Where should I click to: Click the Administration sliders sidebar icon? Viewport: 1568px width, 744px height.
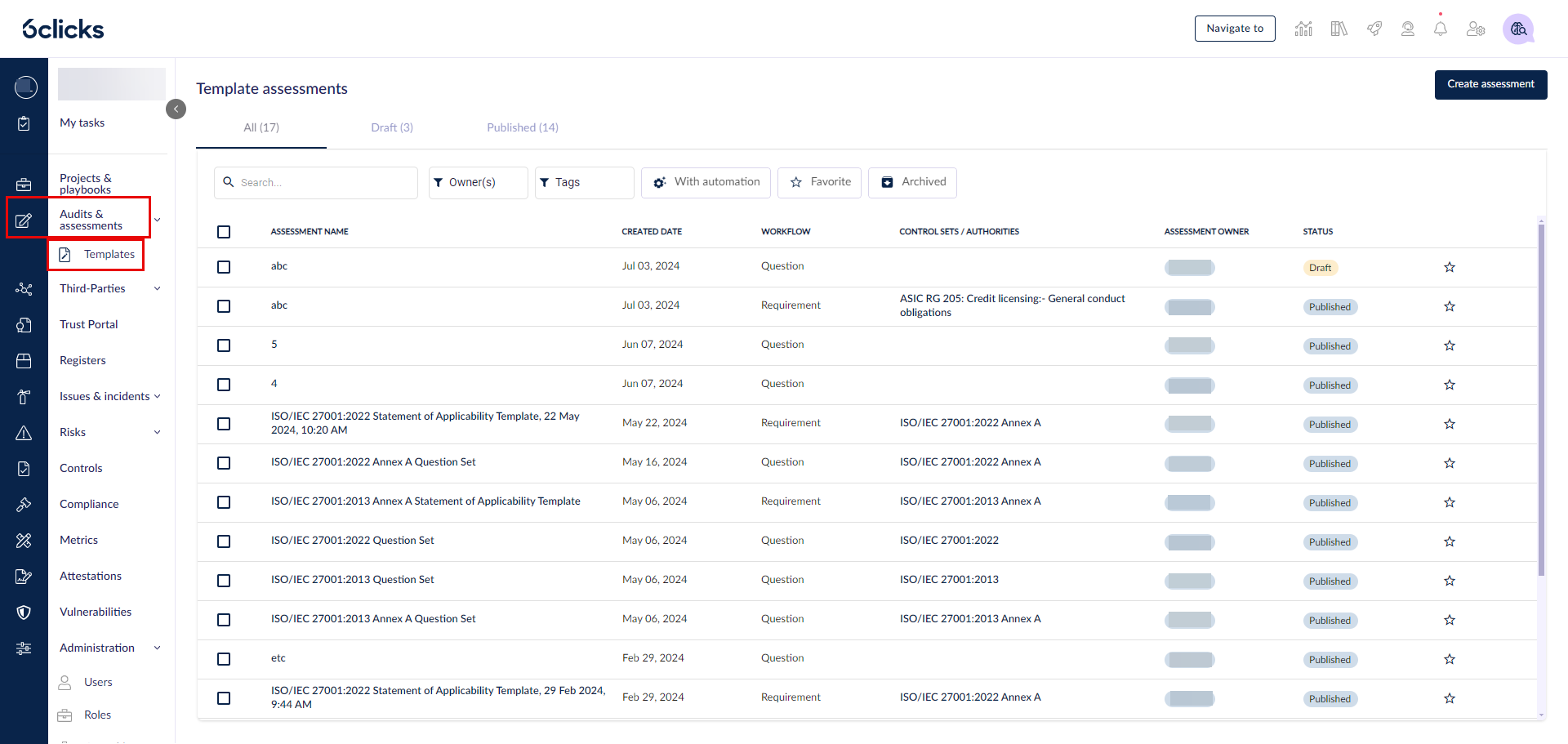(x=24, y=648)
